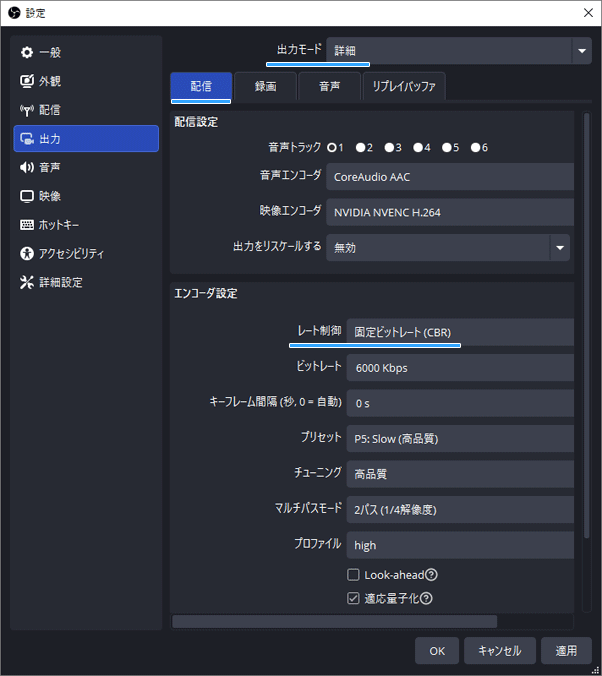This screenshot has width=602, height=676.
Task: Click the キーフレーム間隔 0 s field
Action: click(x=460, y=403)
